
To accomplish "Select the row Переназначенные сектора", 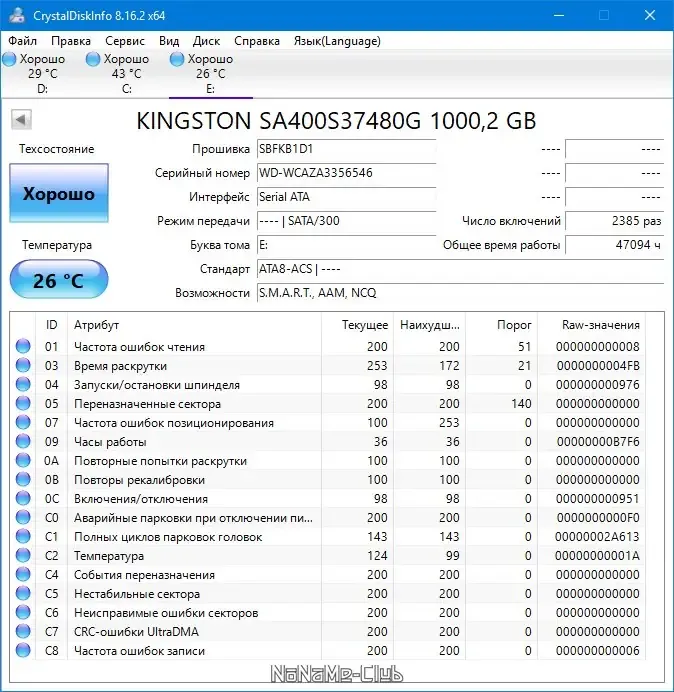I will point(328,403).
